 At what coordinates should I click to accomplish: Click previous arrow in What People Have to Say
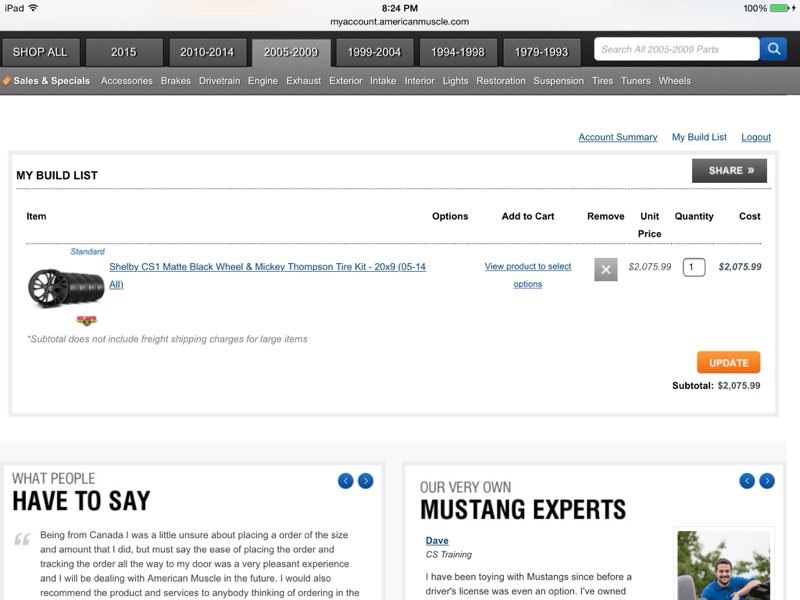point(345,481)
